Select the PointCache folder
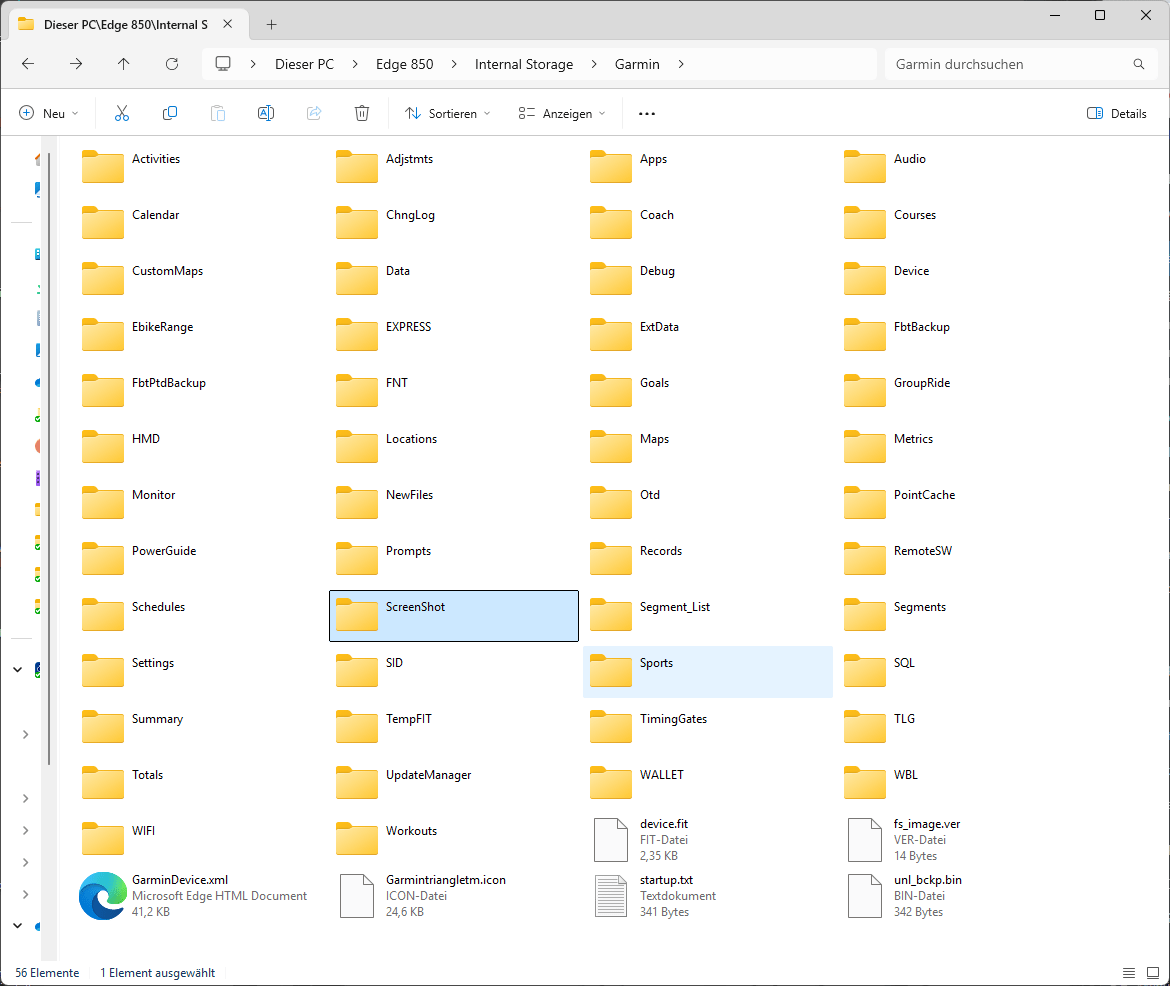 coord(962,504)
